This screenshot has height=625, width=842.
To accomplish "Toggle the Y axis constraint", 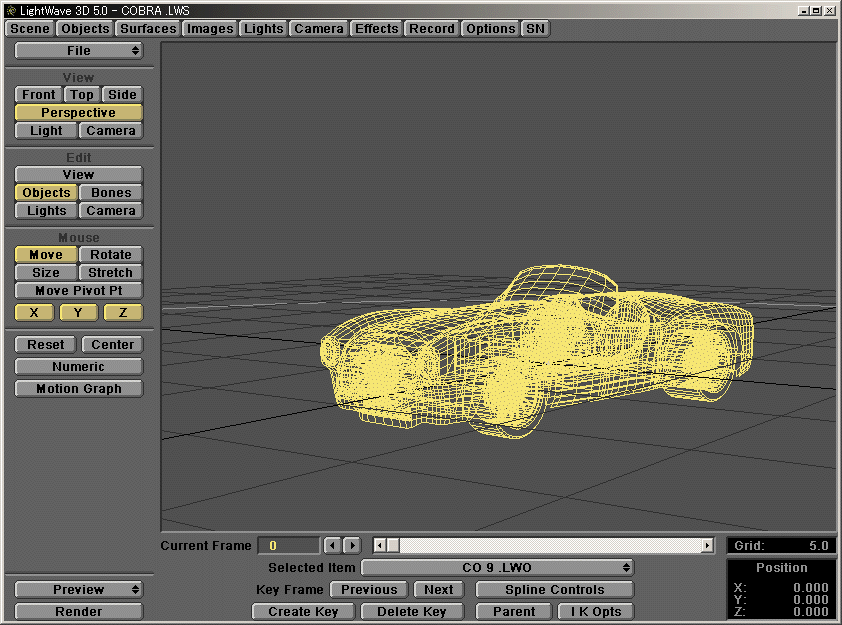I will pyautogui.click(x=78, y=312).
